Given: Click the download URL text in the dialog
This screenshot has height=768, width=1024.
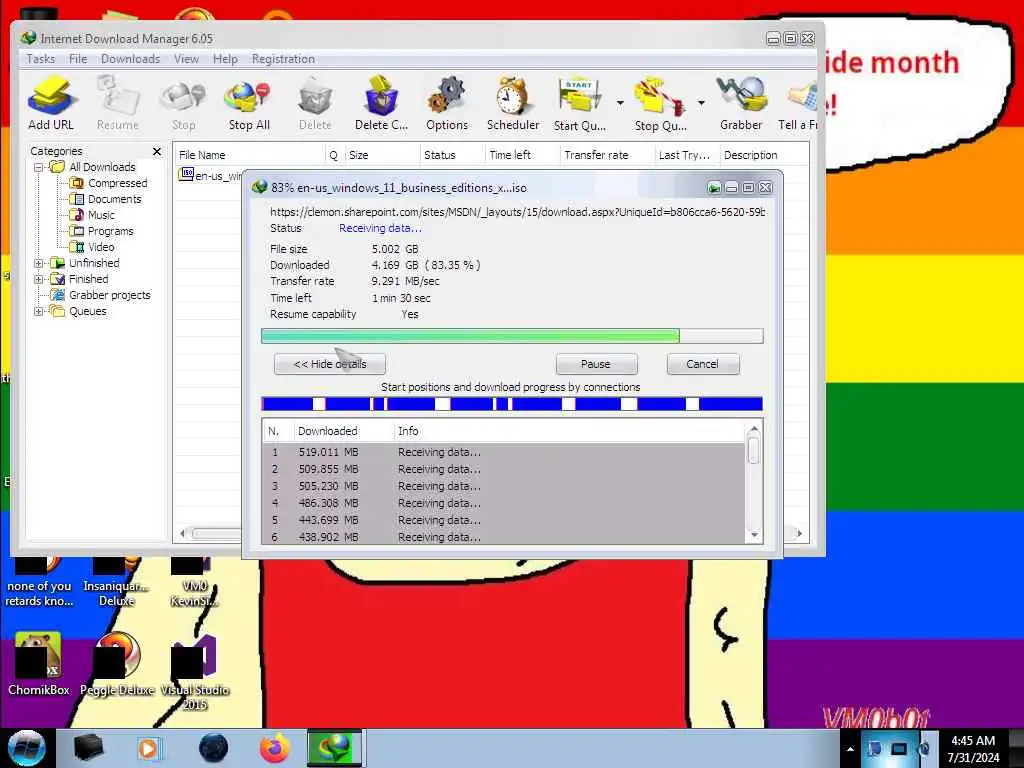Looking at the screenshot, I should pos(517,212).
